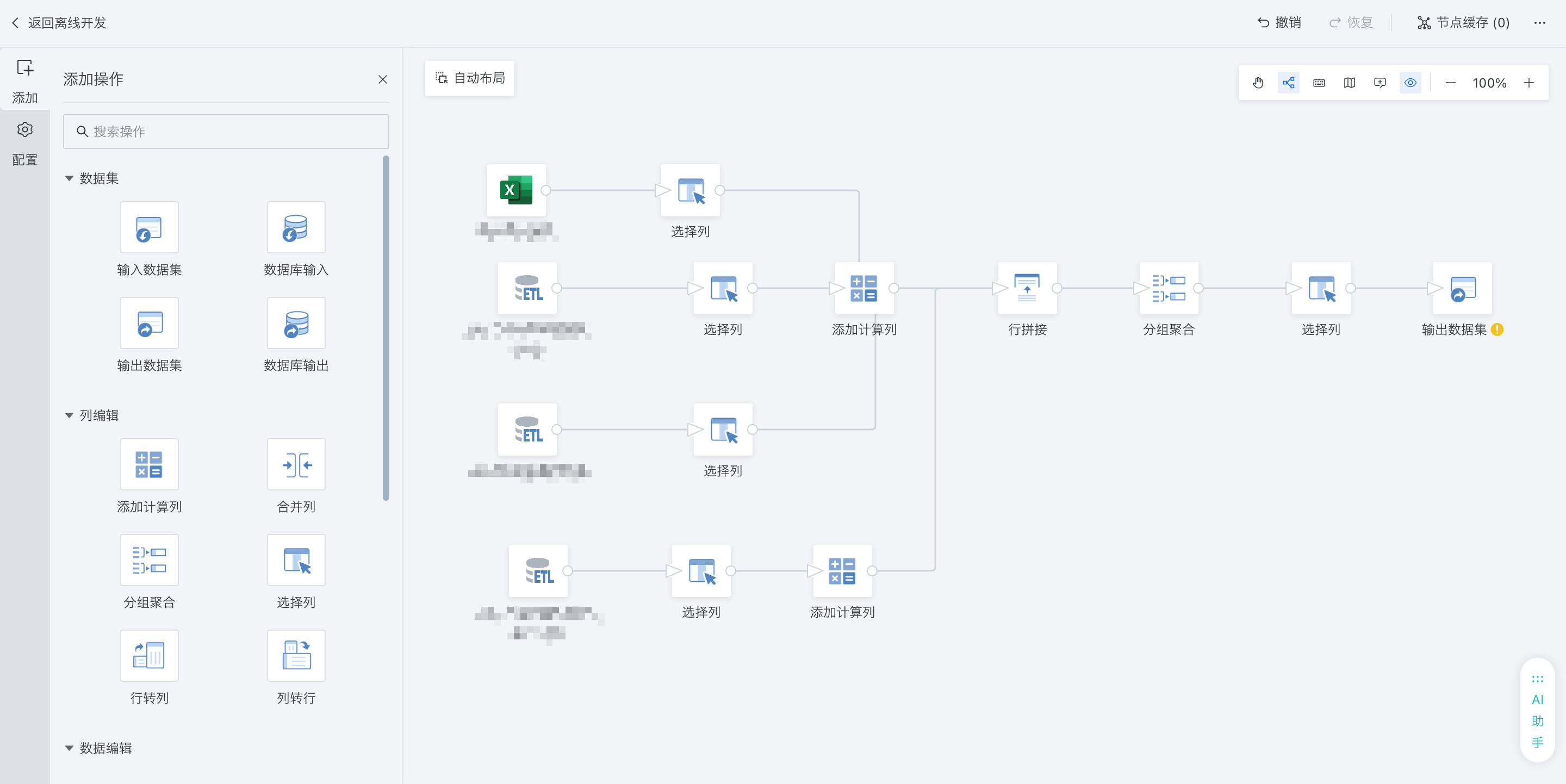Collapse the 数据编辑 section
Screen dimensions: 1566x784
point(69,748)
